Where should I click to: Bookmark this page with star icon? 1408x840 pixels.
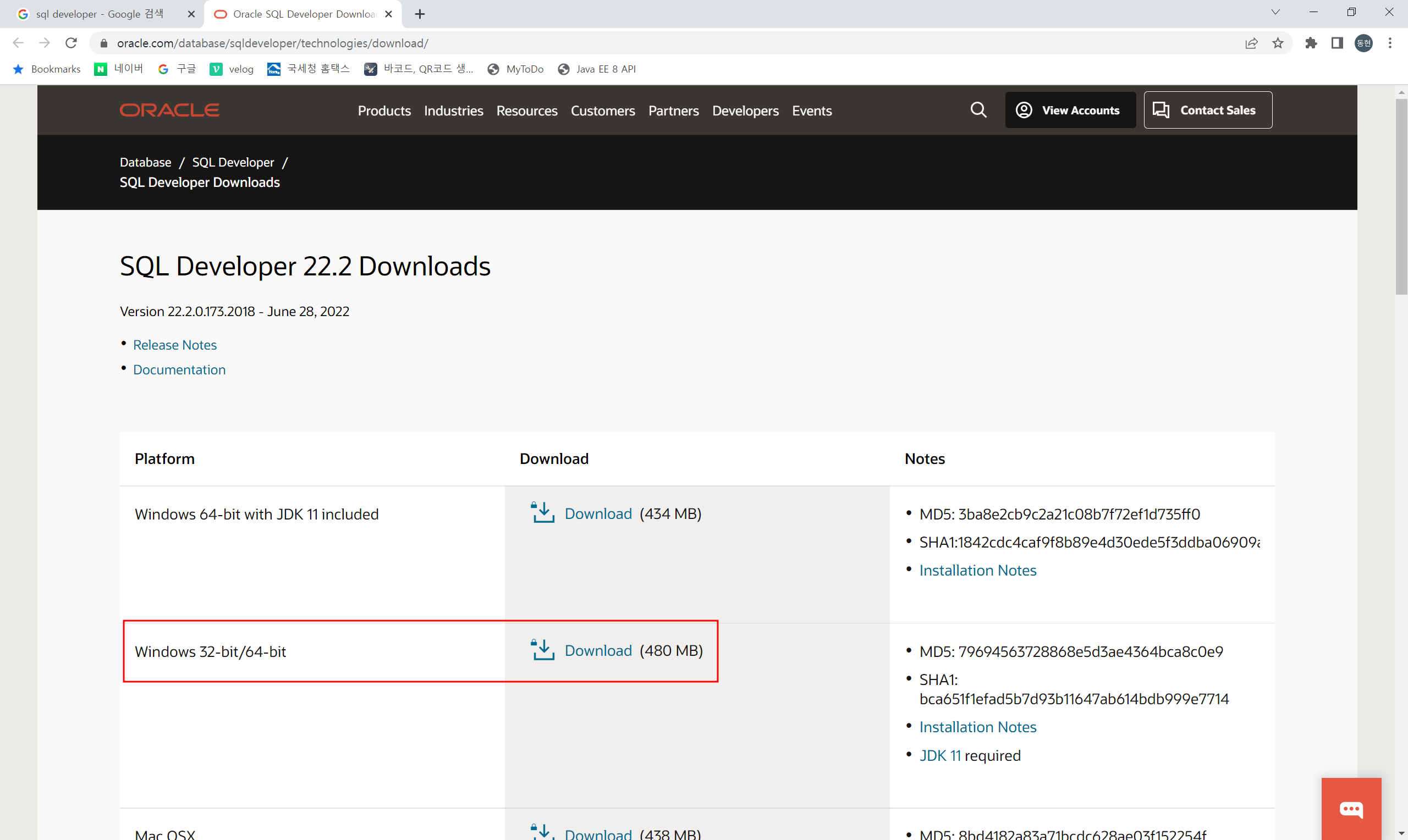1278,43
